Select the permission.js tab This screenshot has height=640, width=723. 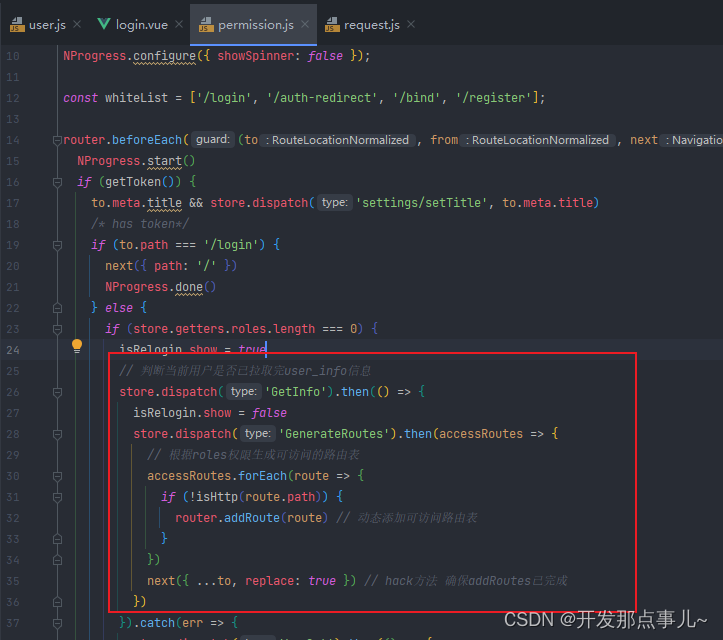(254, 25)
